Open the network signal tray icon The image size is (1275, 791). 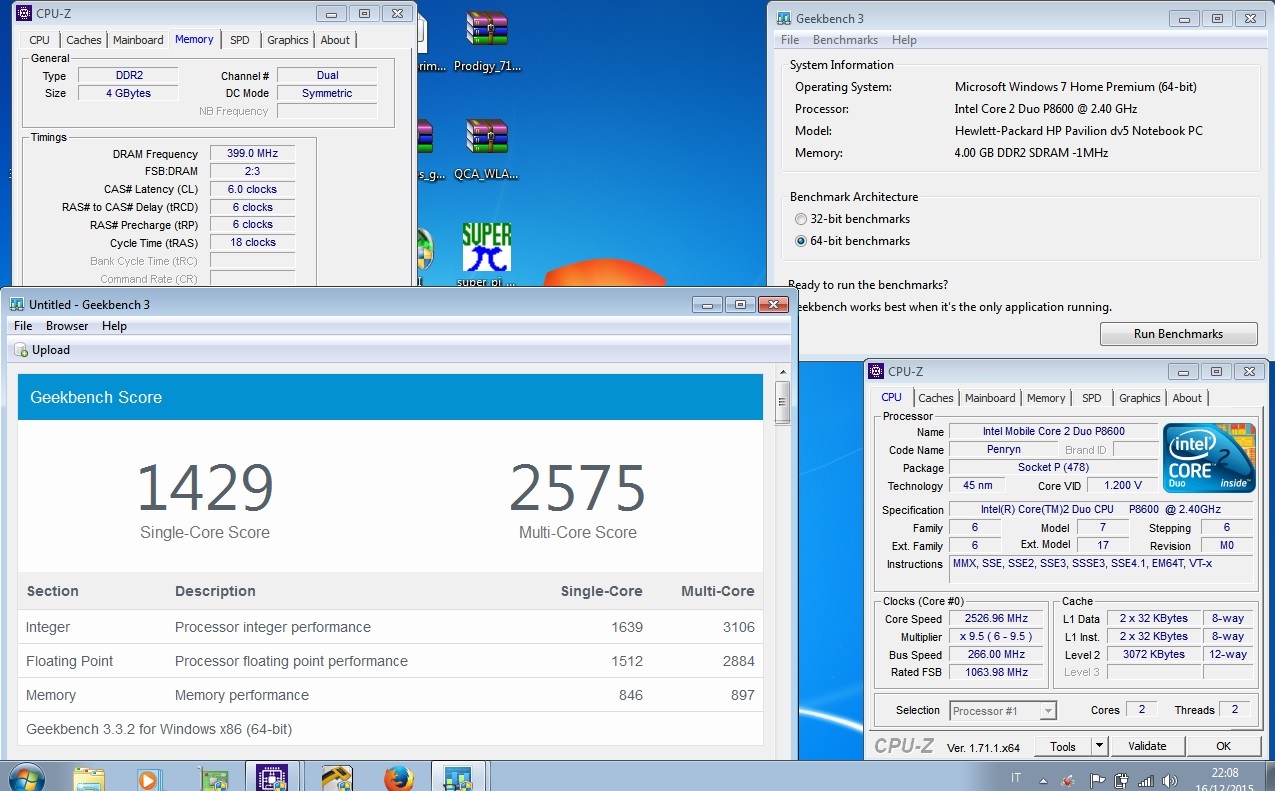[x=1146, y=780]
